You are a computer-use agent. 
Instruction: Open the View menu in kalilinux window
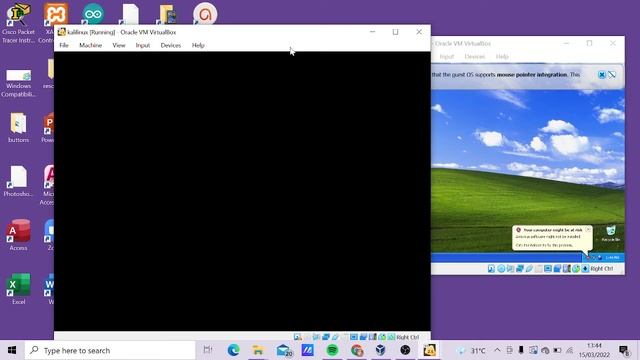coord(119,45)
